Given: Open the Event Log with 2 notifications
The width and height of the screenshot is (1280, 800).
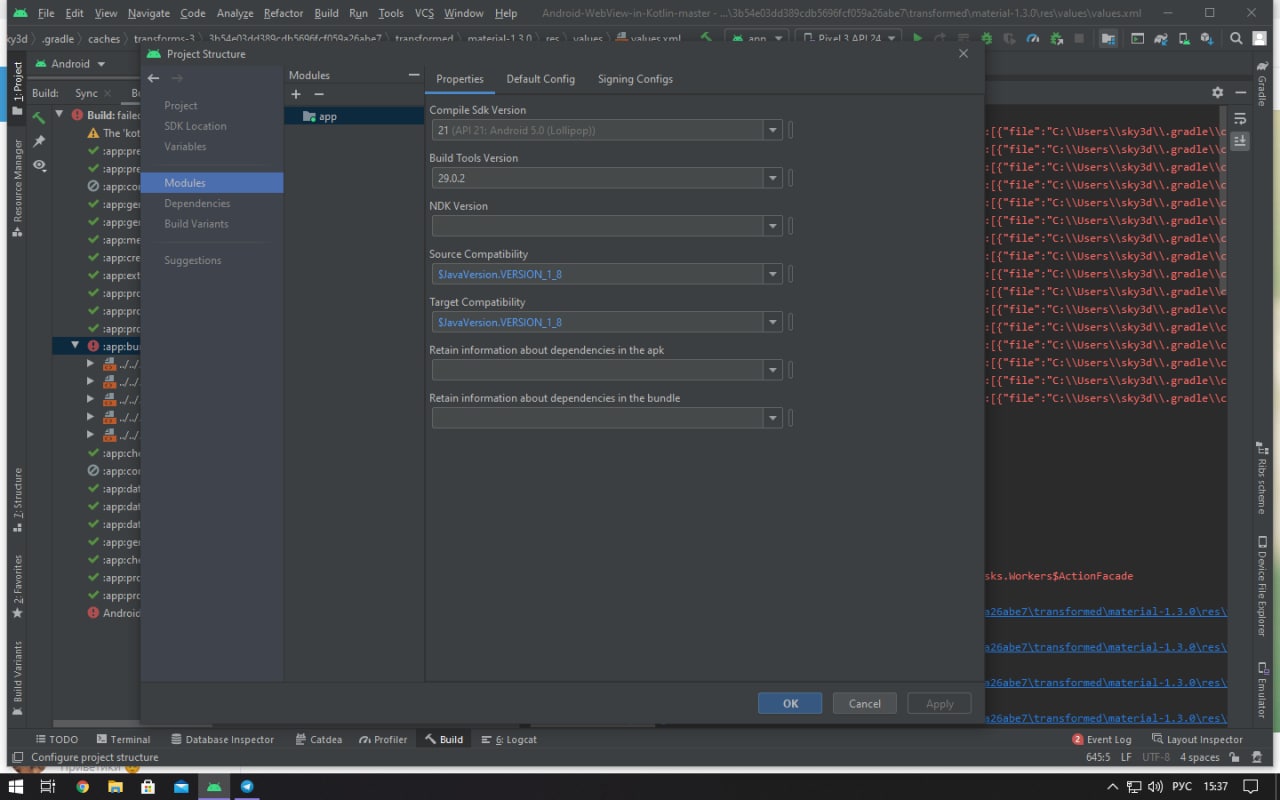Looking at the screenshot, I should pyautogui.click(x=1102, y=739).
